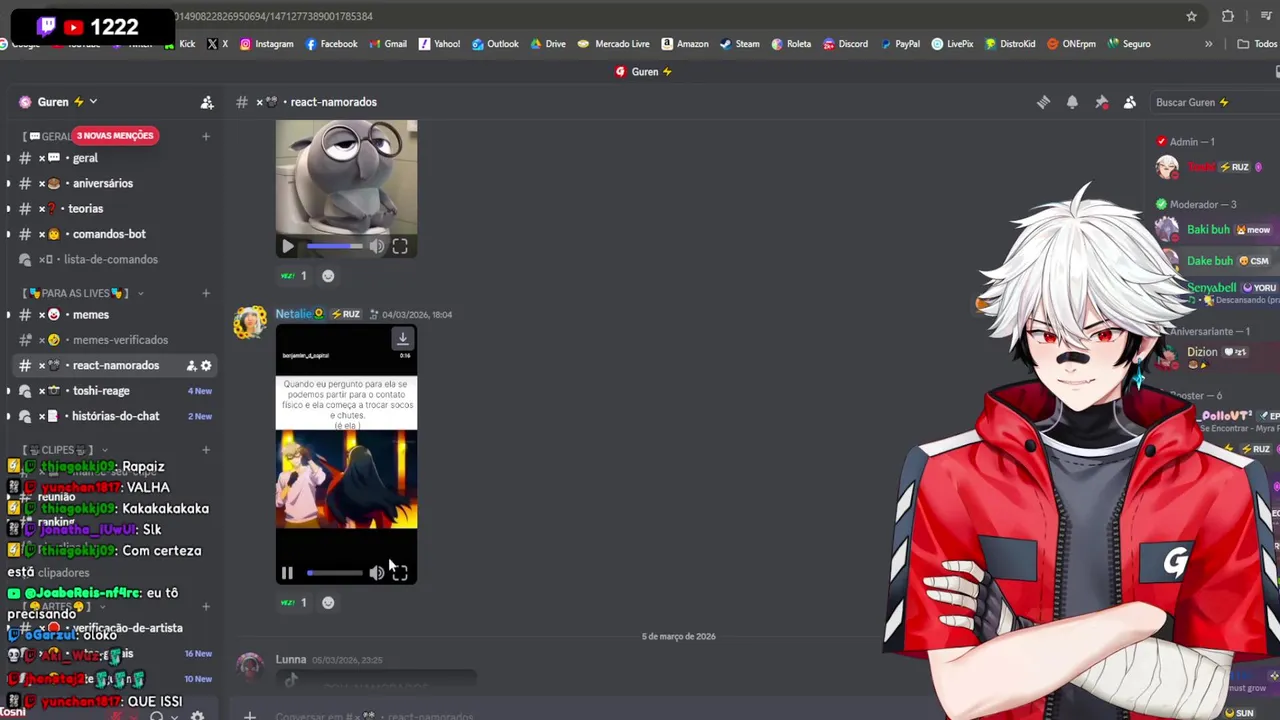The height and width of the screenshot is (720, 1280).
Task: Open the Kick bookmark
Action: coord(179,44)
